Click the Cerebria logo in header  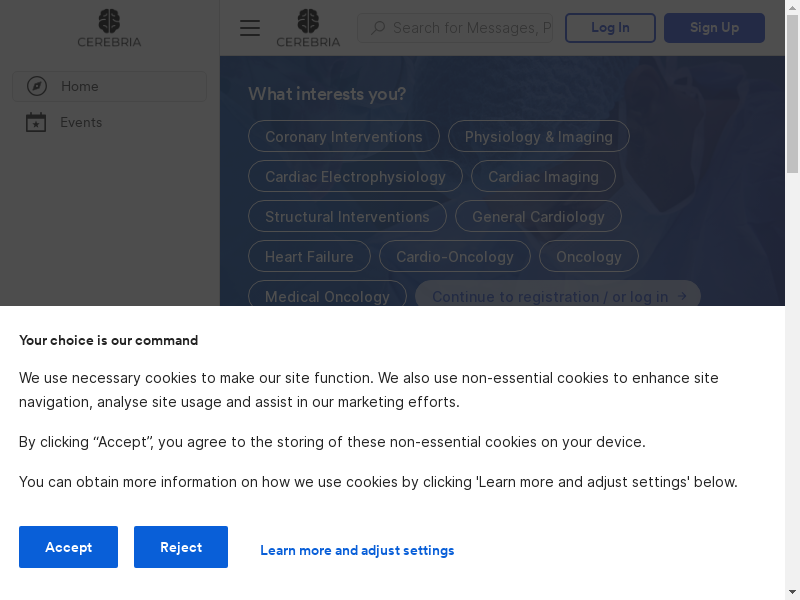pyautogui.click(x=308, y=28)
